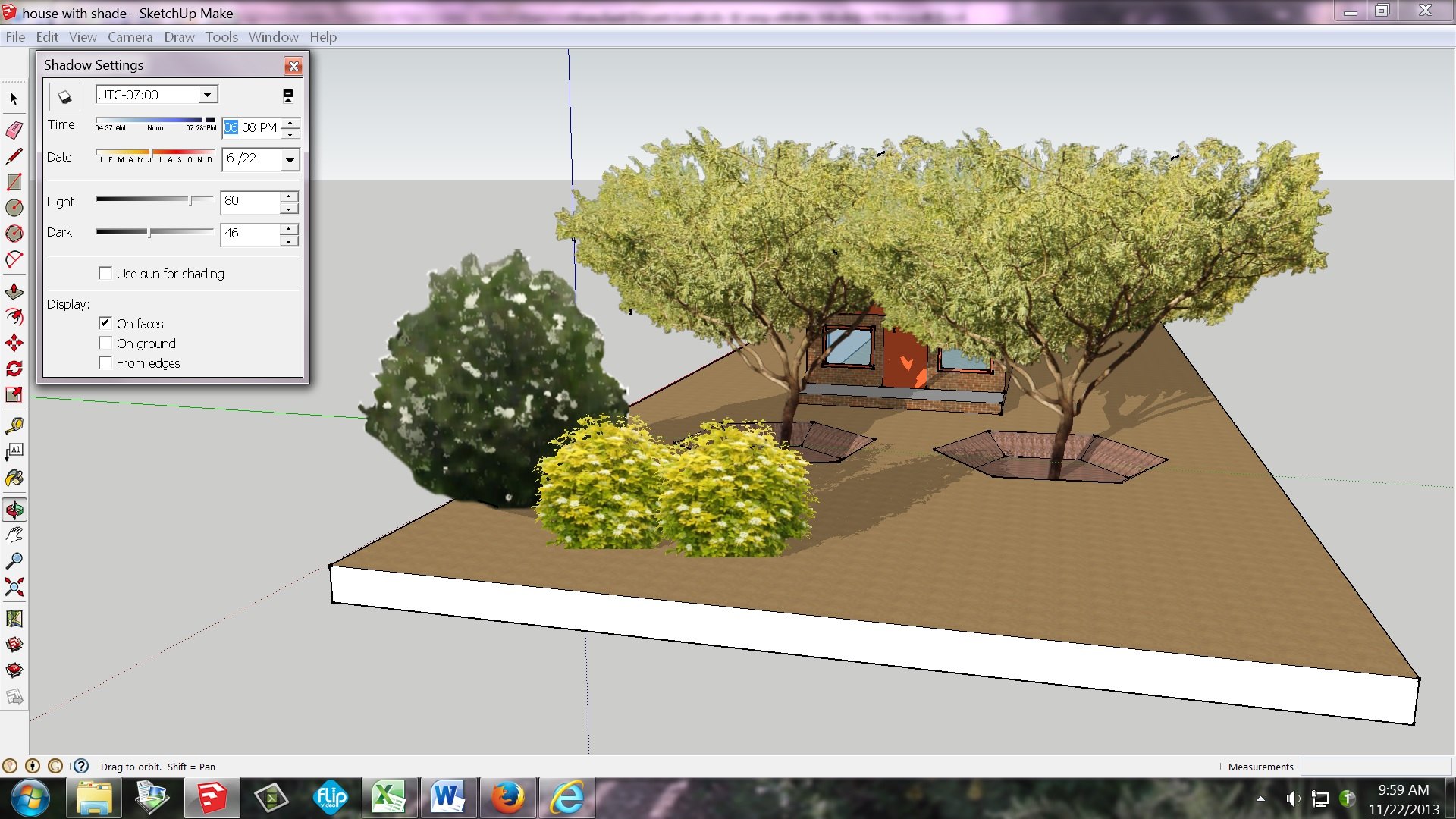Screen dimensions: 1456x819
Task: Open the File menu
Action: point(15,37)
